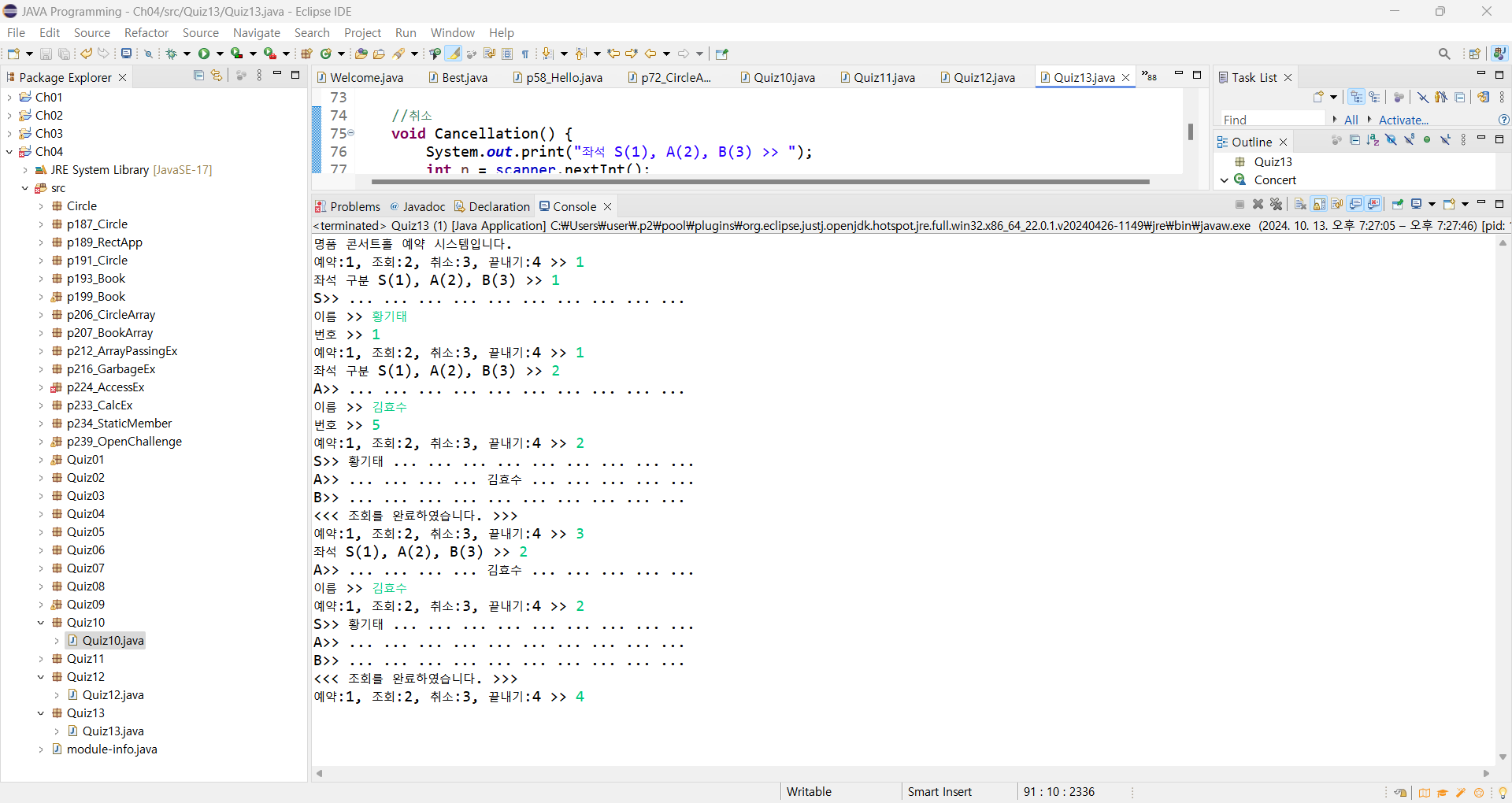Click the Debug bug icon in the toolbar

171,54
